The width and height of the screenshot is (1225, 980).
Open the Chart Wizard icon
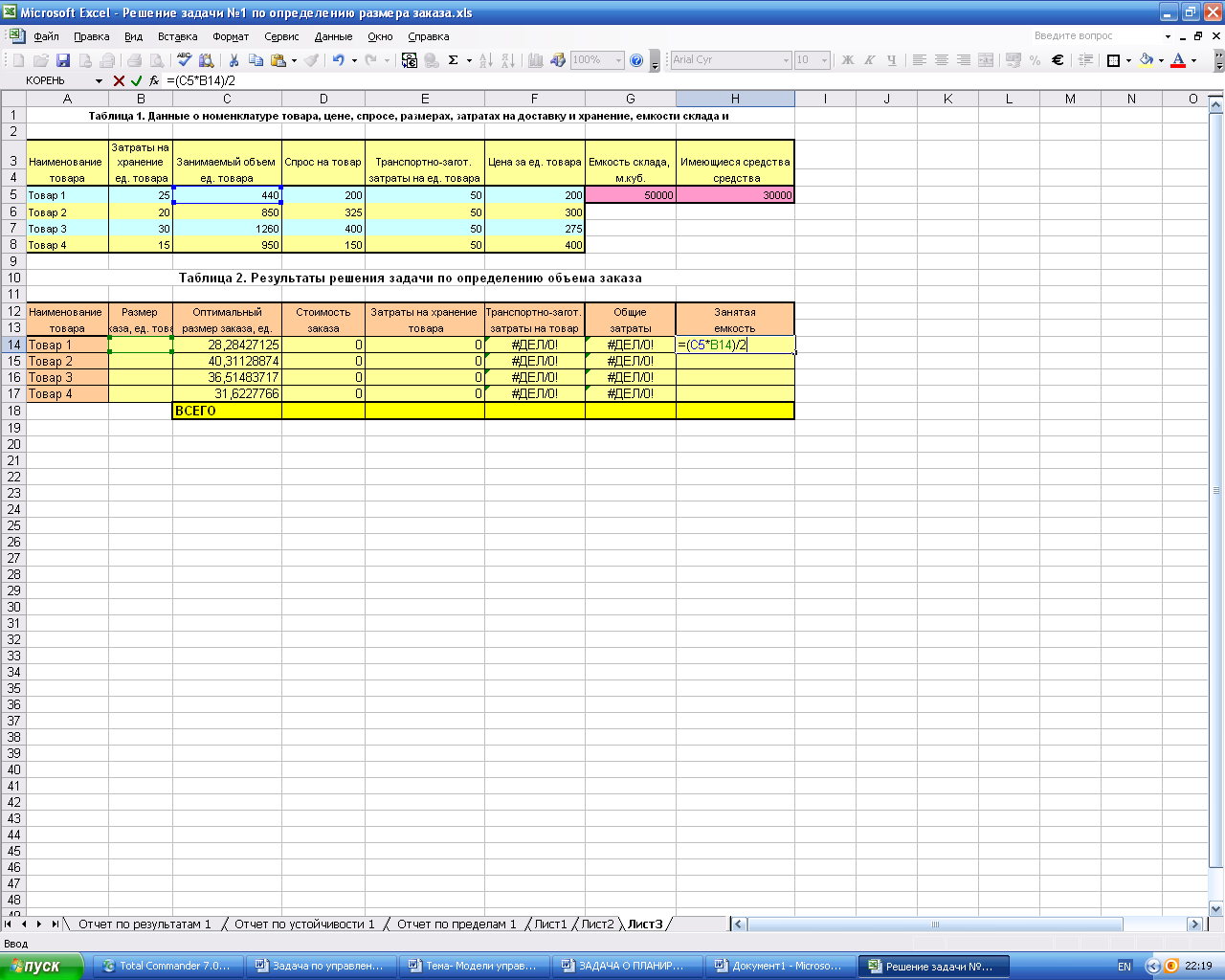(x=535, y=59)
